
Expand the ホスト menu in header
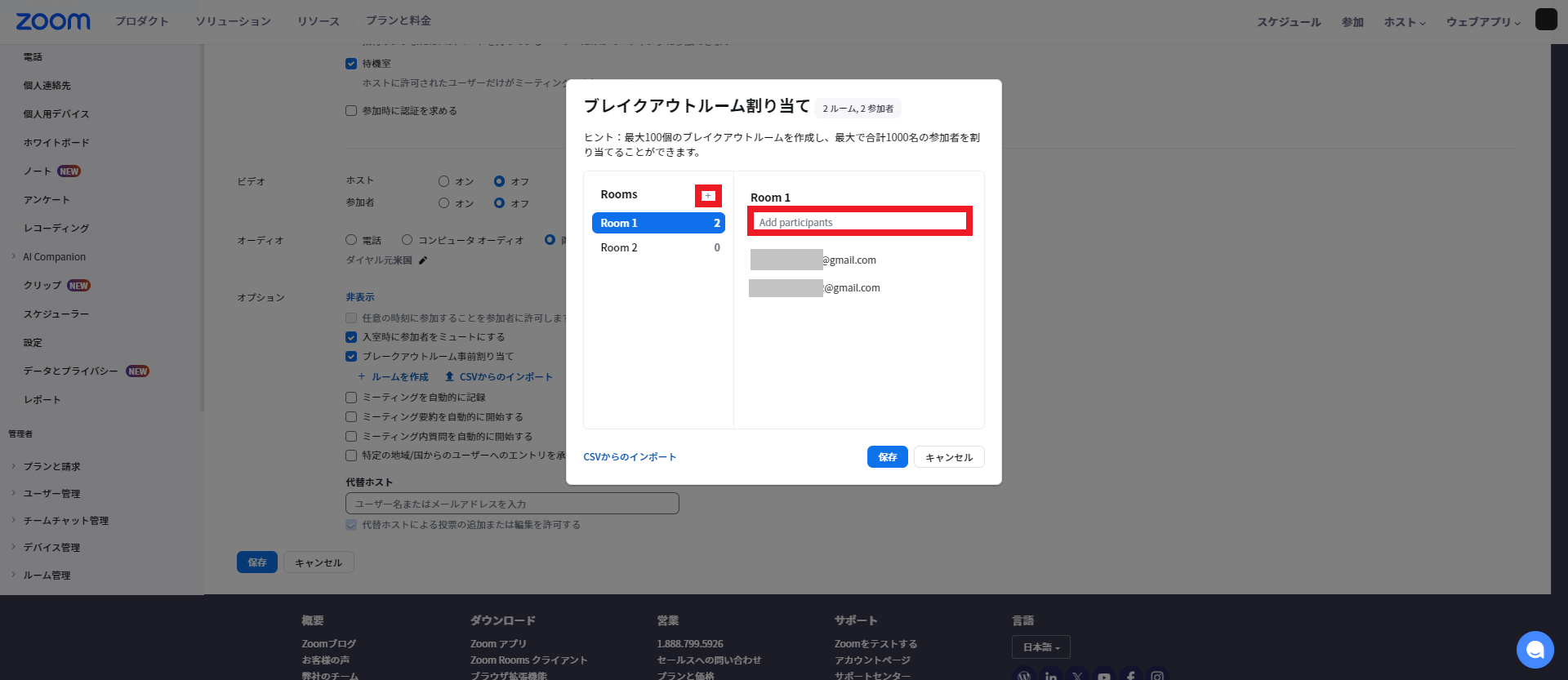(1404, 22)
